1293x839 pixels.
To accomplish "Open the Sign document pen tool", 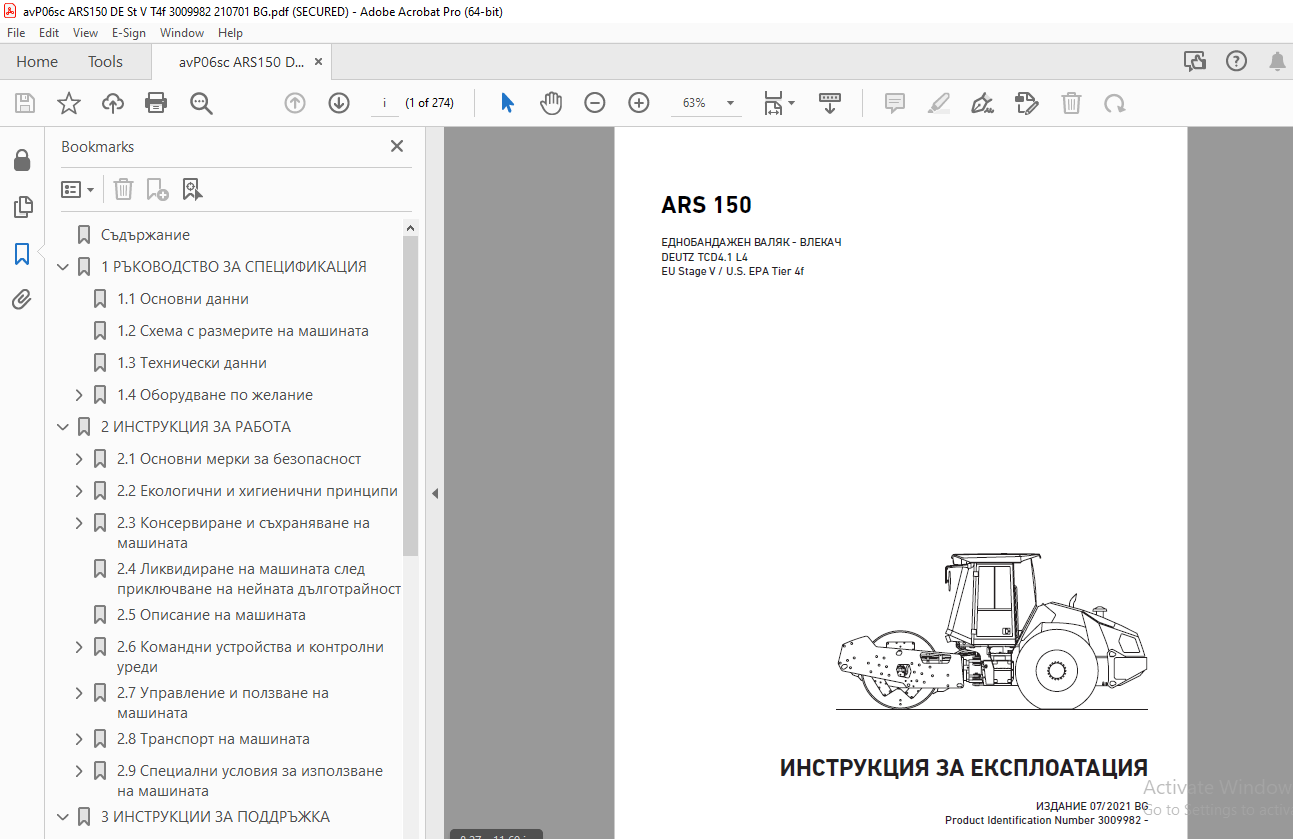I will (982, 103).
